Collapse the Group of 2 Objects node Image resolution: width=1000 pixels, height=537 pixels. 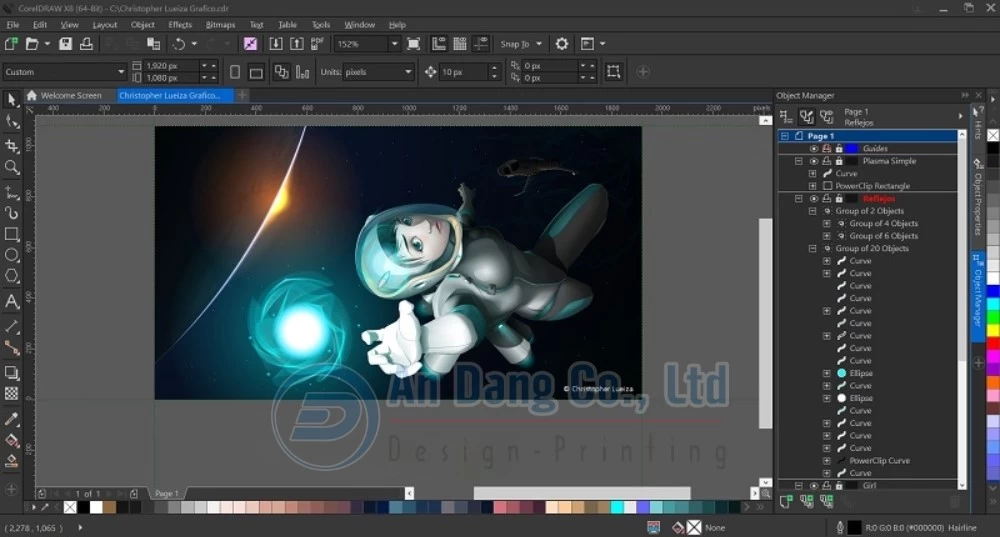tap(812, 211)
